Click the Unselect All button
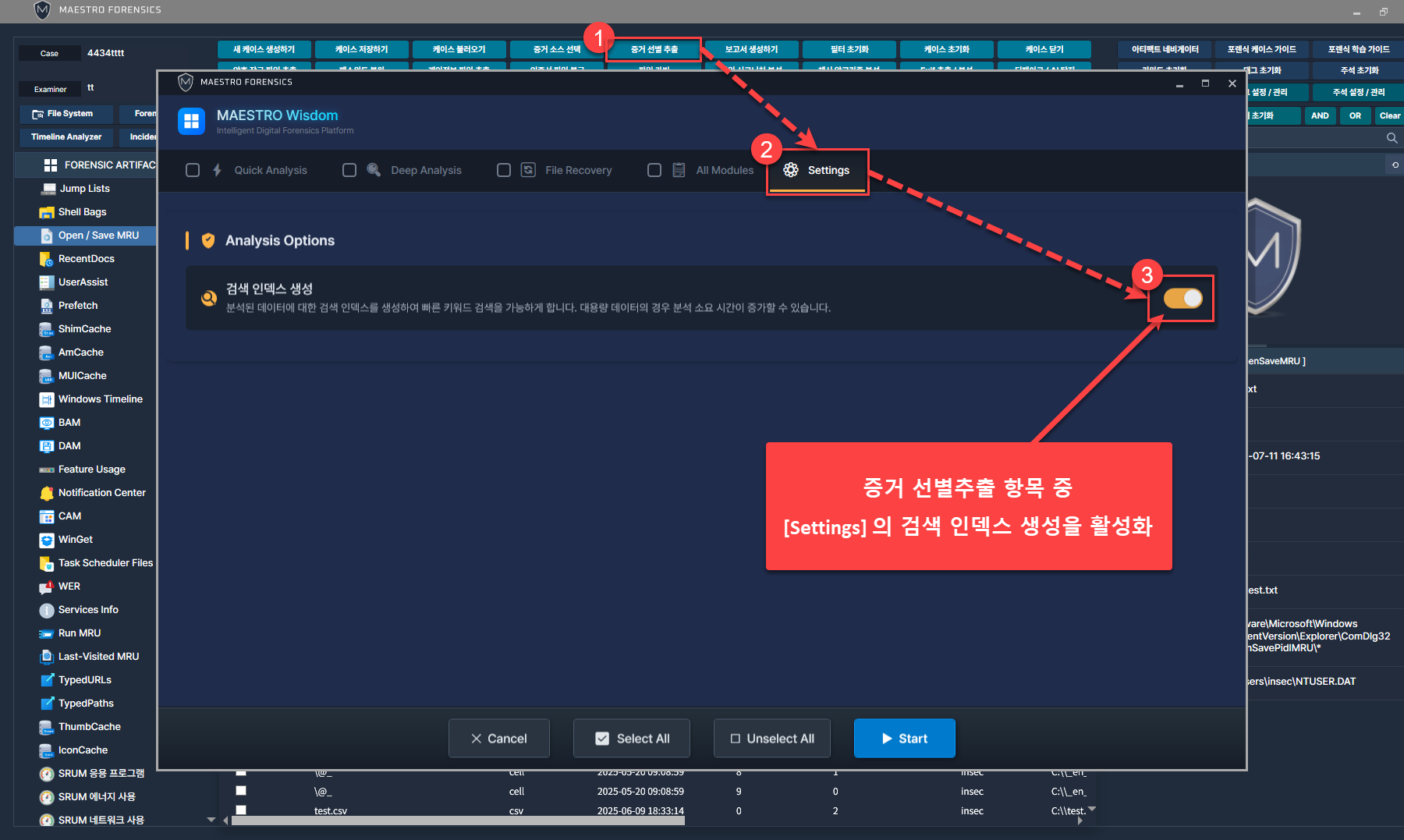The height and width of the screenshot is (840, 1404). (x=771, y=739)
